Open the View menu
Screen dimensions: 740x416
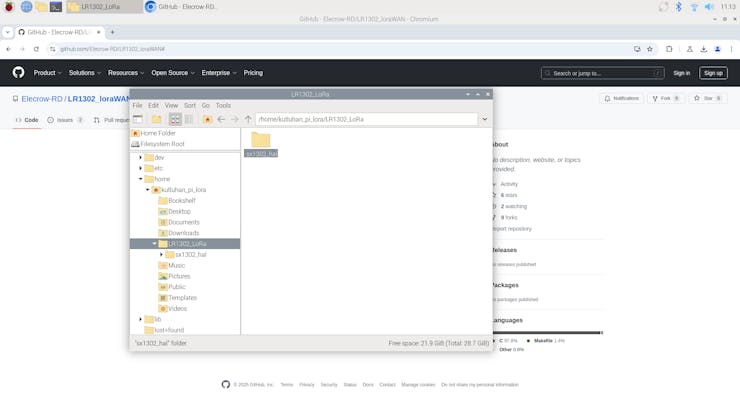[x=171, y=105]
